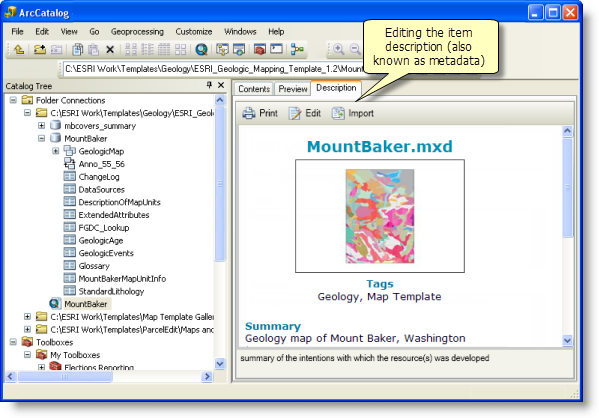Select the ChangeLog table
599x418 pixels.
tap(99, 177)
